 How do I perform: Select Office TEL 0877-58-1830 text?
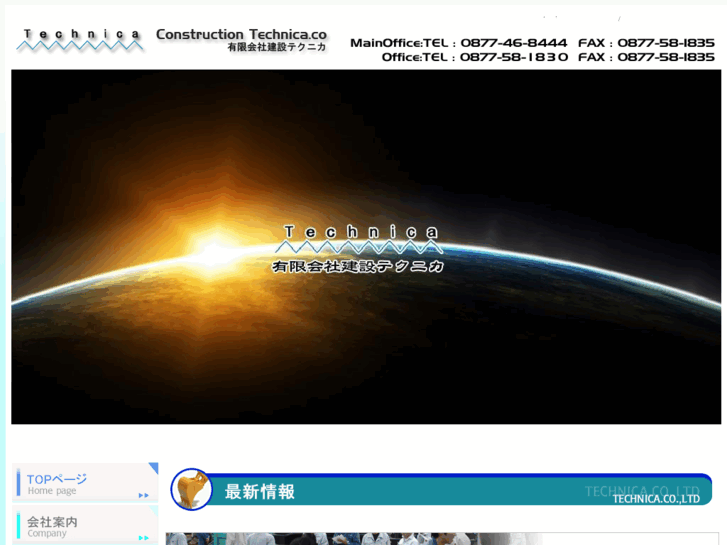pyautogui.click(x=475, y=57)
